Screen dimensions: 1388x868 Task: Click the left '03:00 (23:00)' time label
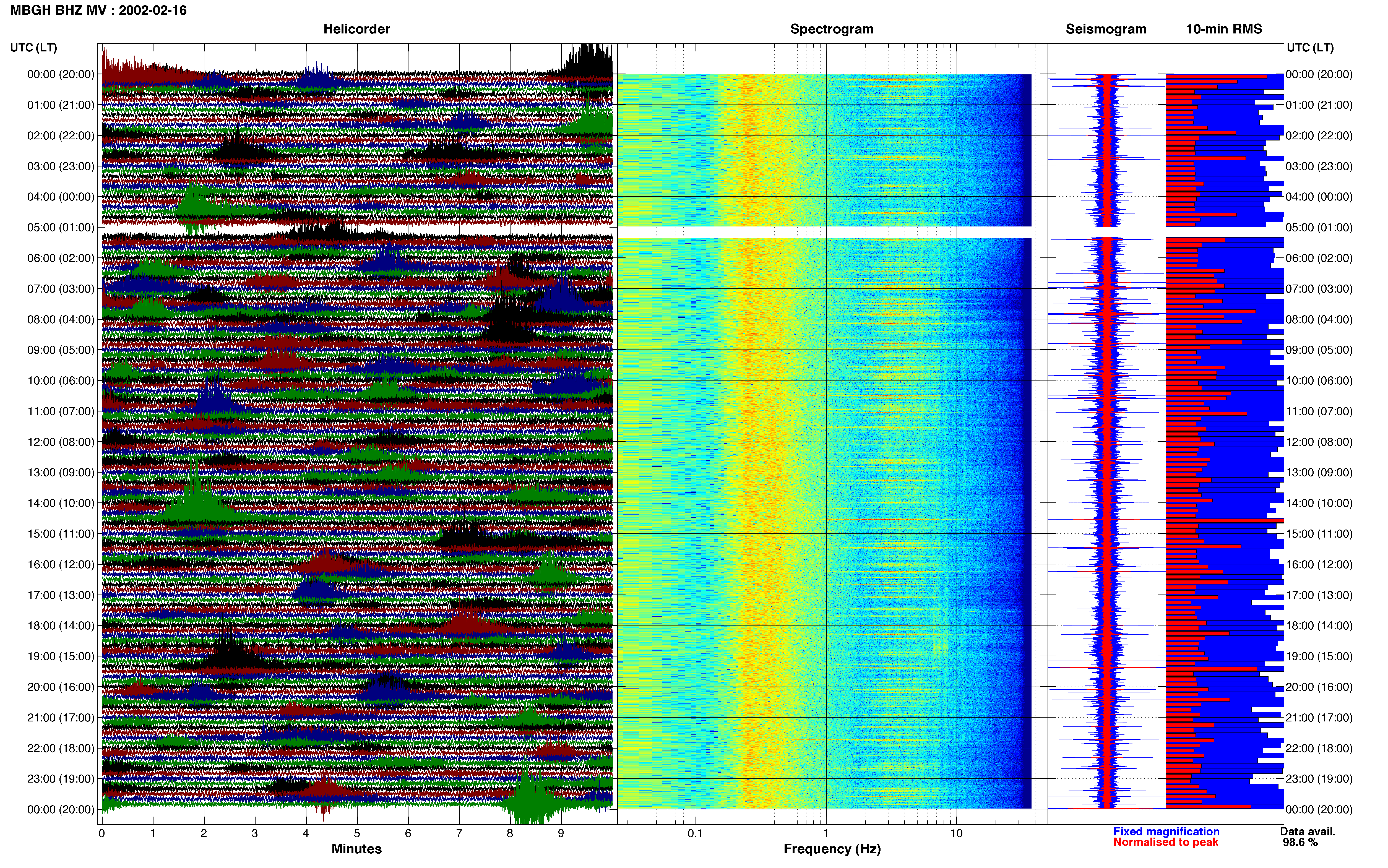[61, 166]
